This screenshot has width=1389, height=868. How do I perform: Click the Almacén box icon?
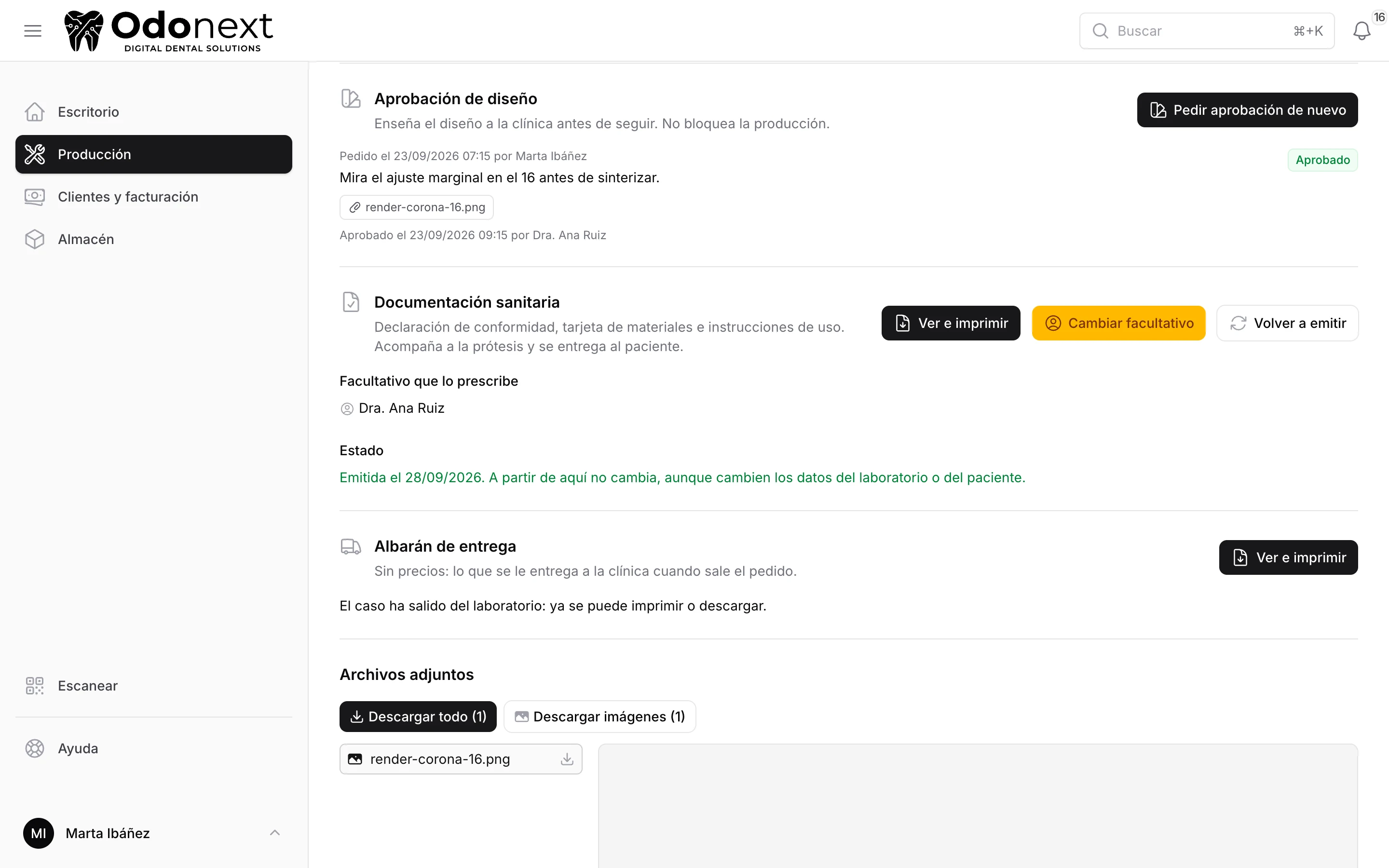34,239
